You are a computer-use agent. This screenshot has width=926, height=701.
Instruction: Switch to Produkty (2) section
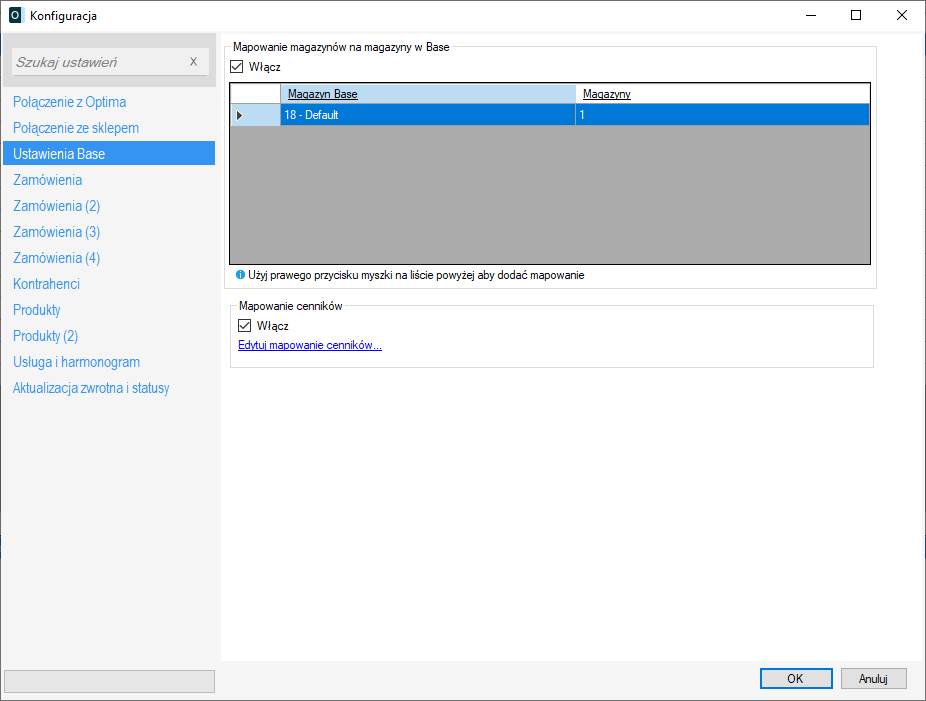click(x=46, y=336)
